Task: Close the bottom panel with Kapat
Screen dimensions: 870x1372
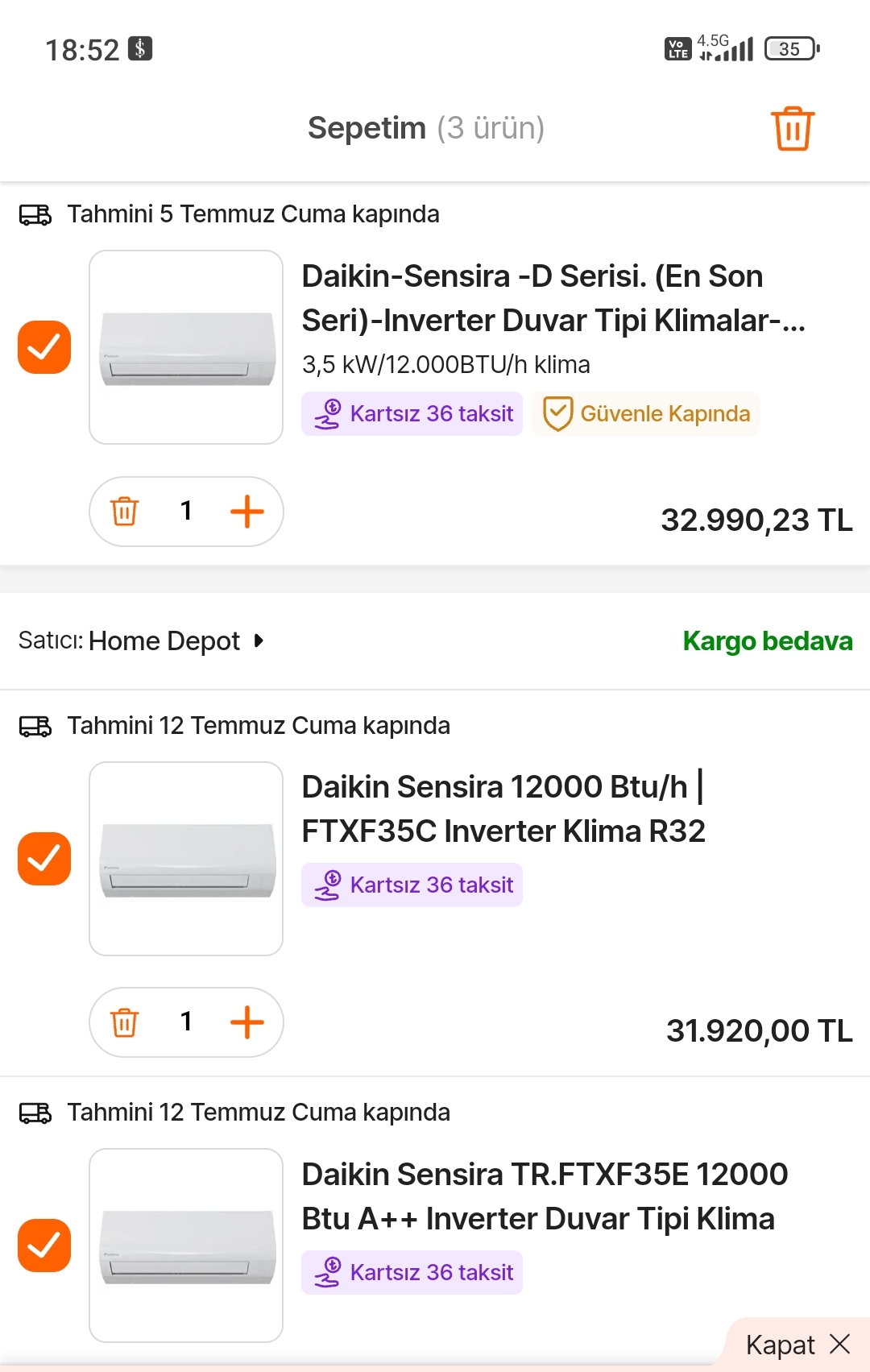Action: pos(797,1345)
